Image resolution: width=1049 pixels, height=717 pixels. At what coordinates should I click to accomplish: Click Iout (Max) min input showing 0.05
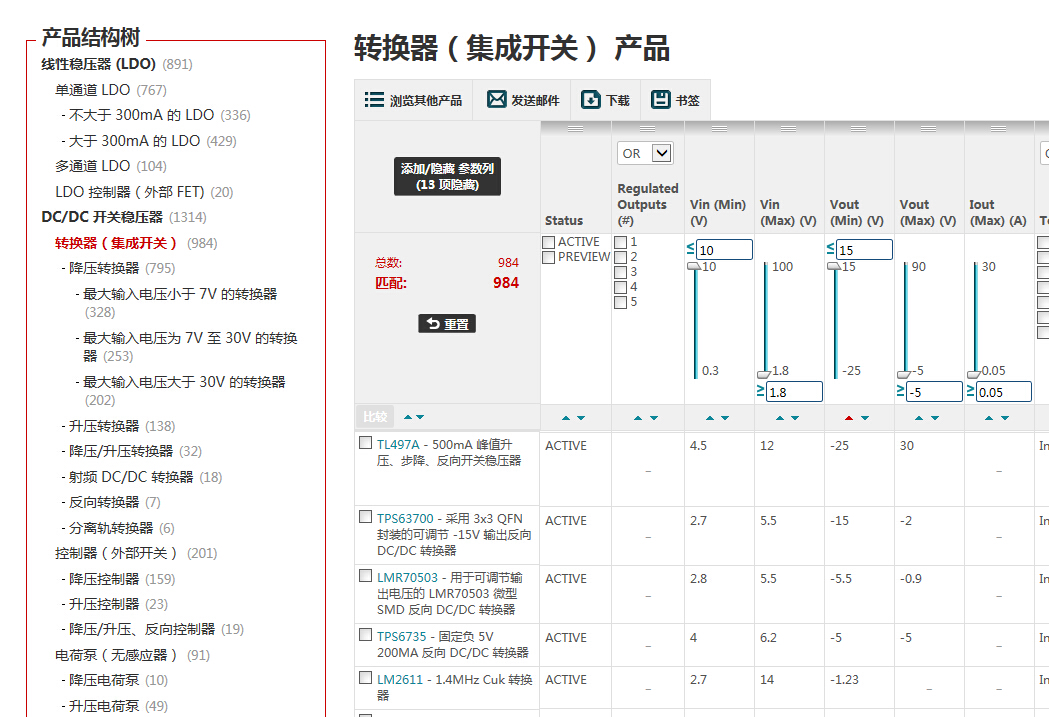click(1004, 392)
